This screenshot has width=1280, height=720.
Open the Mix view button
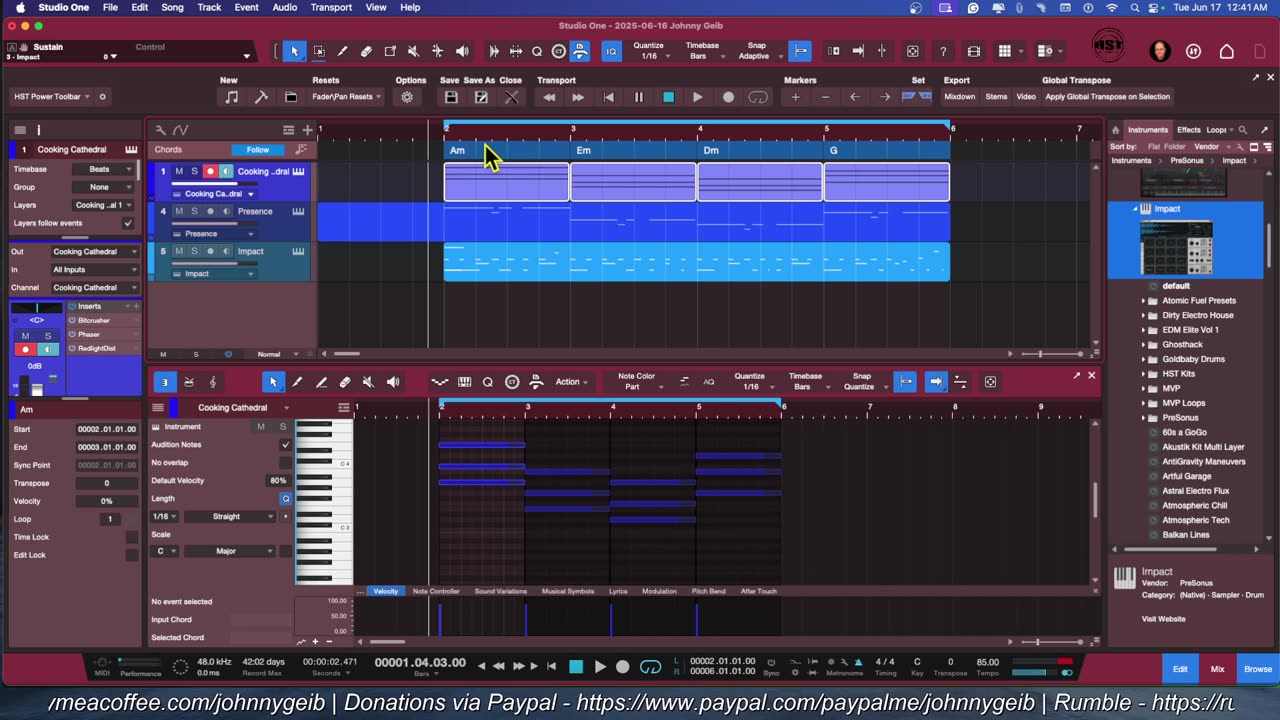(x=1217, y=669)
